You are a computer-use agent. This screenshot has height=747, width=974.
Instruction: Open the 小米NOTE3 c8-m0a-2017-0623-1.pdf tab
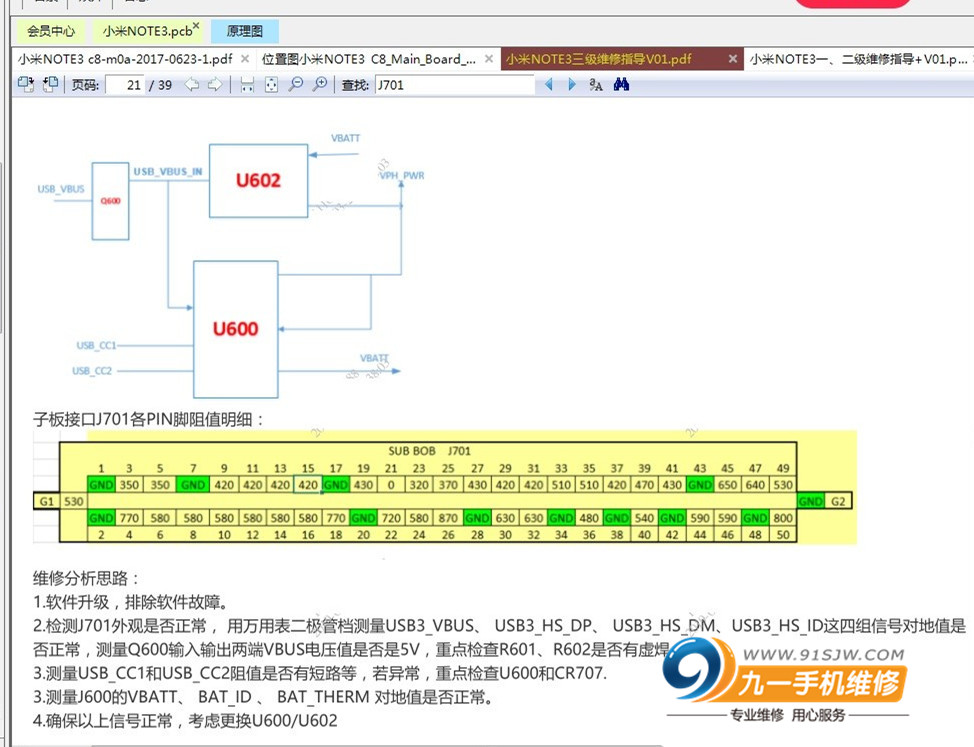(125, 59)
